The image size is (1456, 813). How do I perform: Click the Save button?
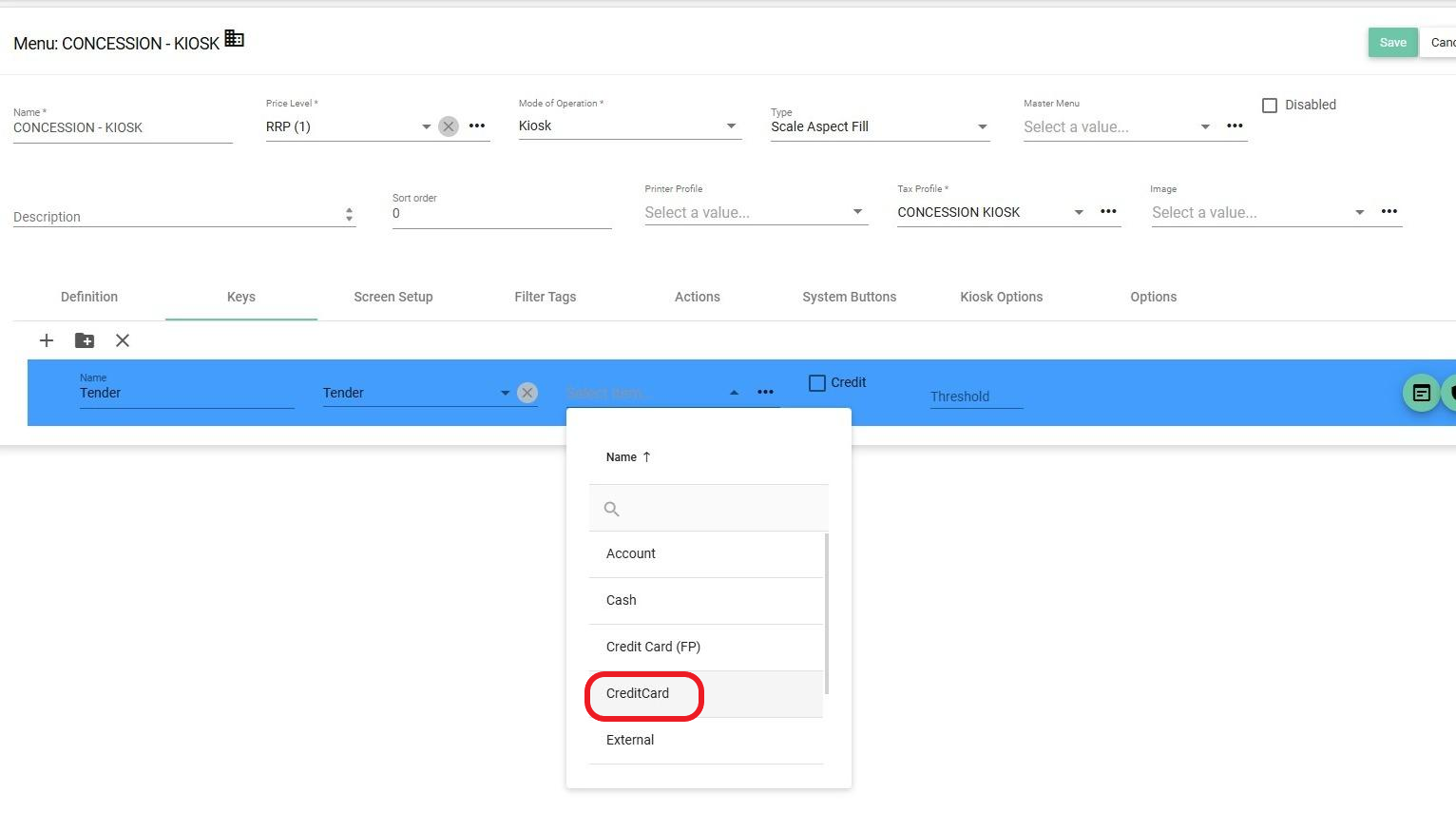(1392, 43)
